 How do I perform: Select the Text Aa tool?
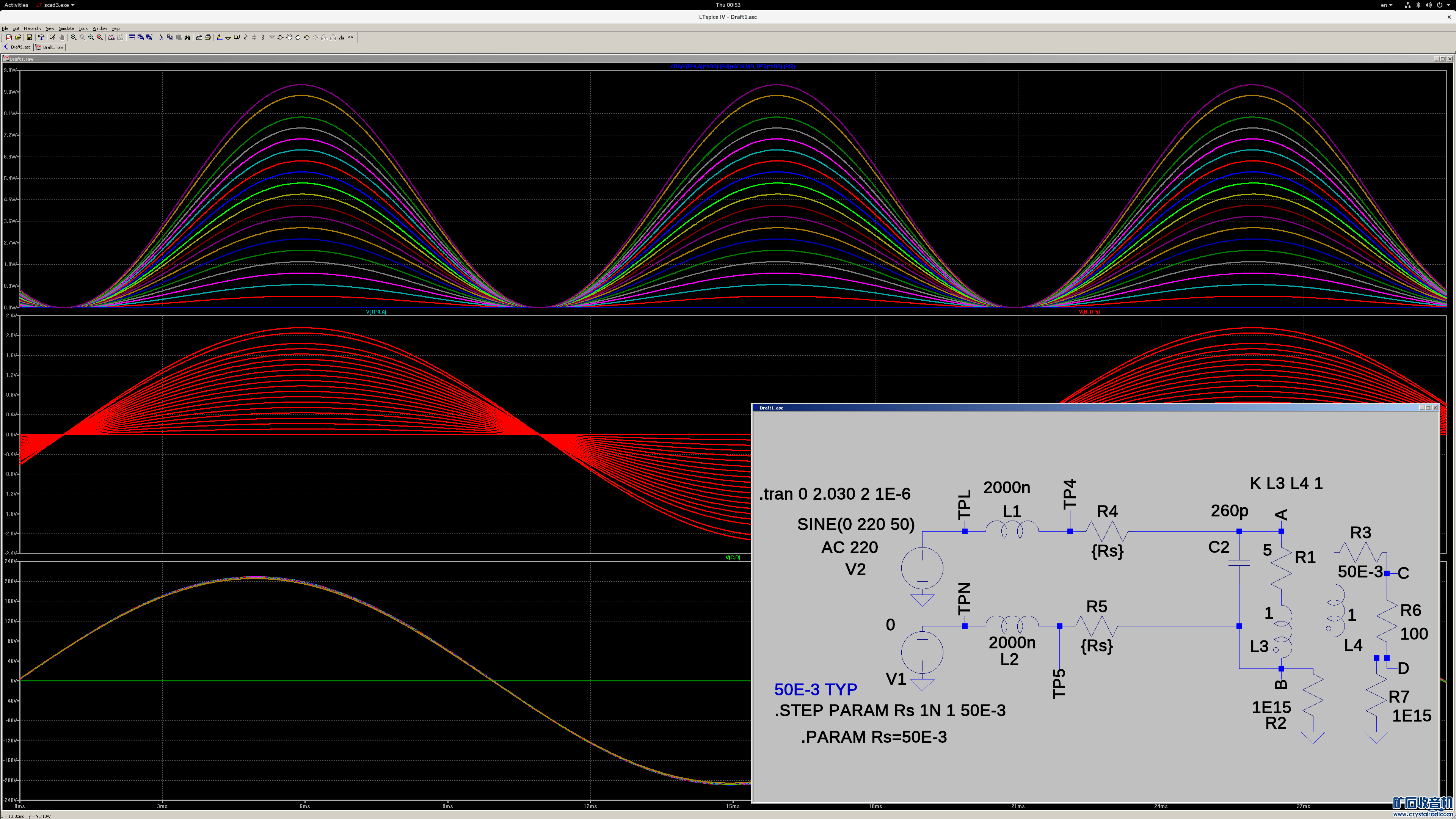341,37
